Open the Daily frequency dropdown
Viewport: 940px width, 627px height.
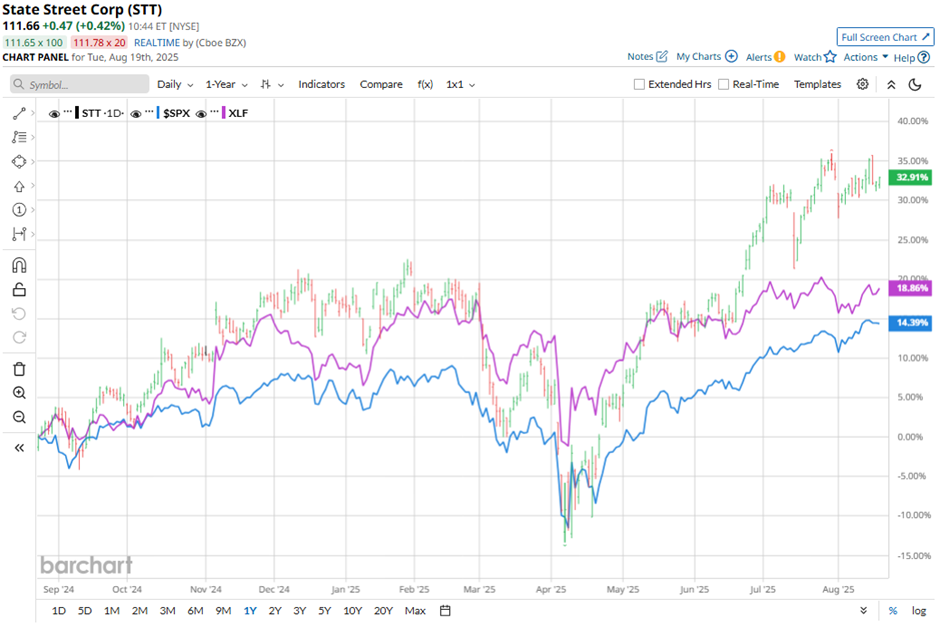coord(175,85)
